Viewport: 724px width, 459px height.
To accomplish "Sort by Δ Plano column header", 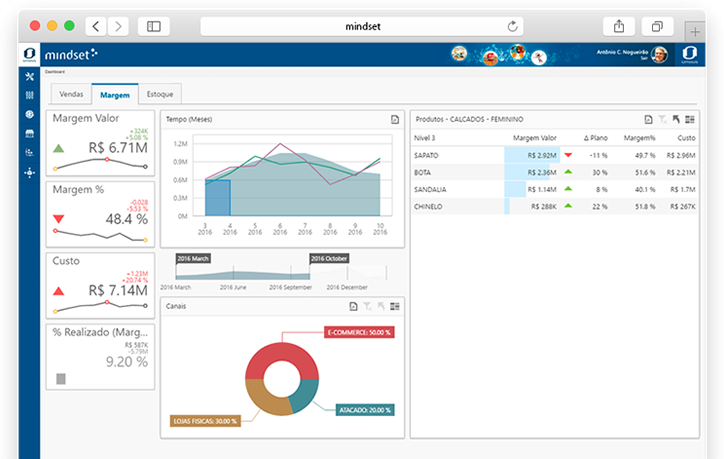I will pos(596,138).
